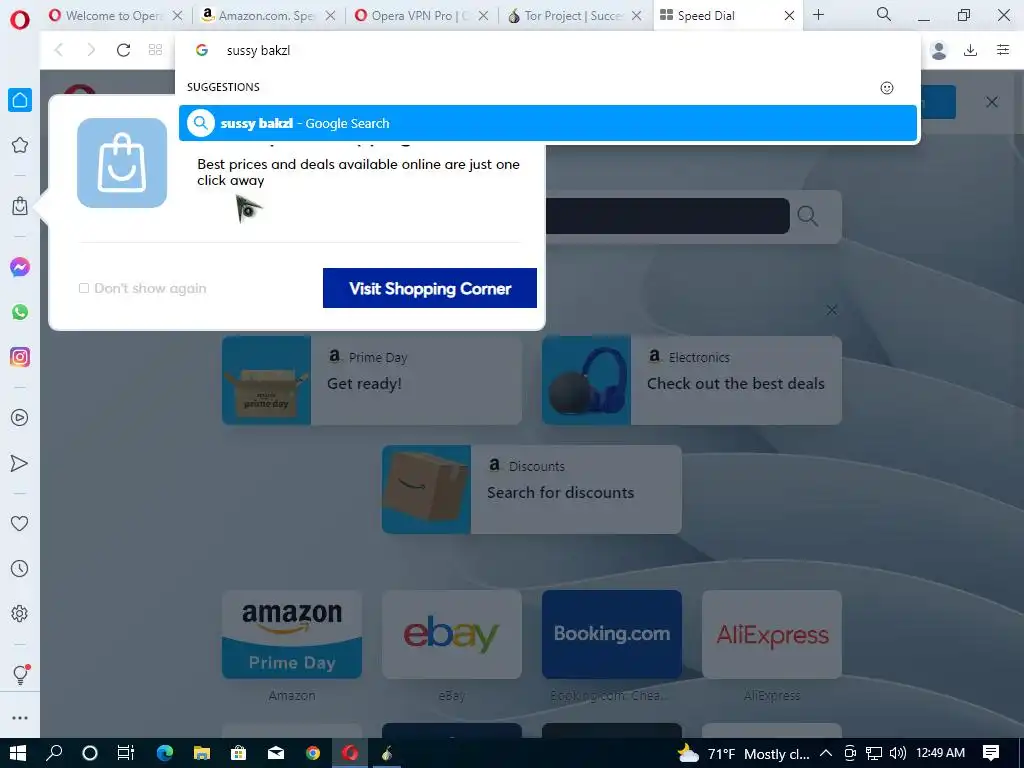
Task: Open the Tor Browser taskbar icon
Action: [387, 753]
